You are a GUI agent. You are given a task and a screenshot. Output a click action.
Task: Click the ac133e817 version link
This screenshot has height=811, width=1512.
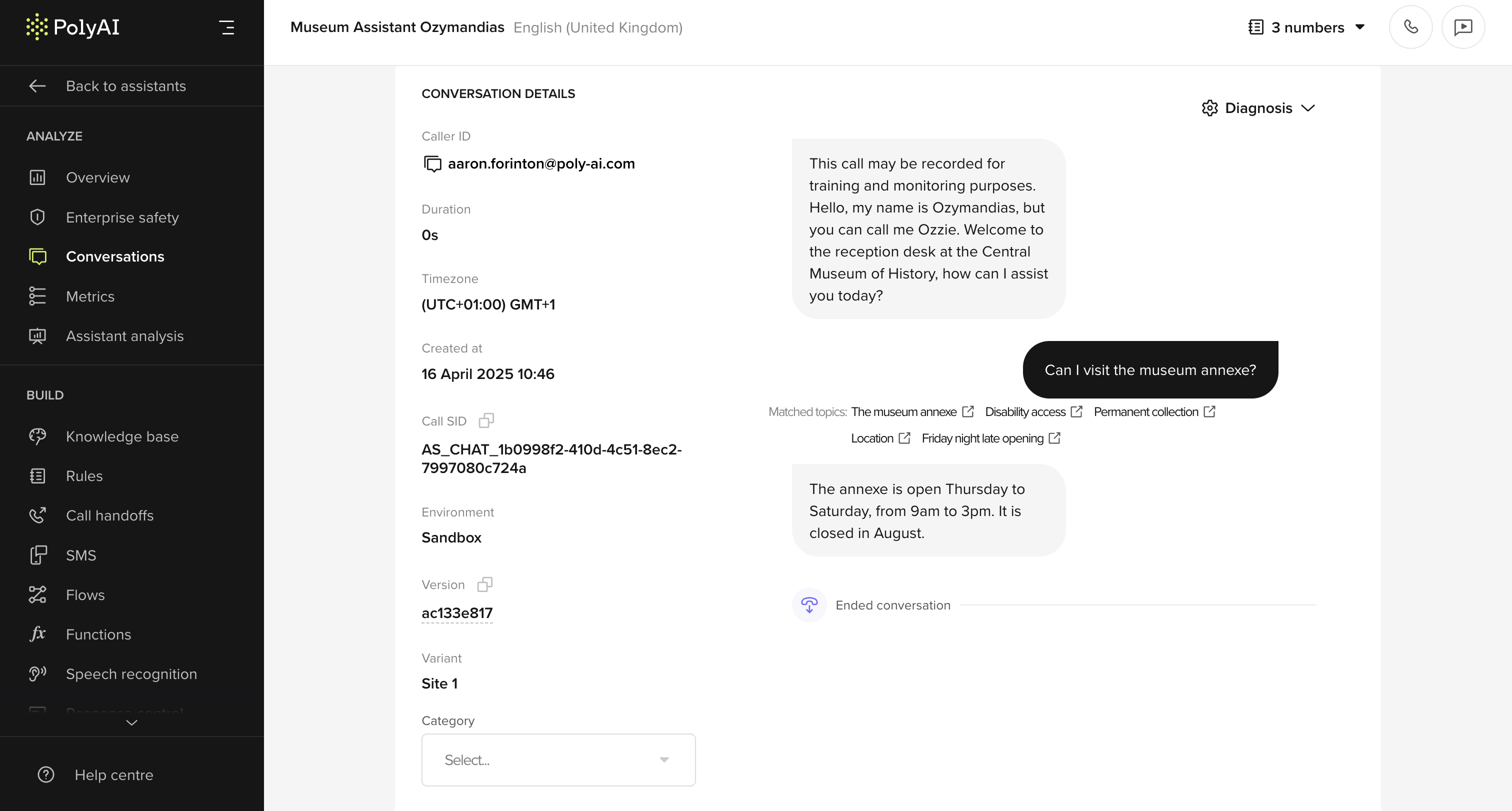pos(456,612)
